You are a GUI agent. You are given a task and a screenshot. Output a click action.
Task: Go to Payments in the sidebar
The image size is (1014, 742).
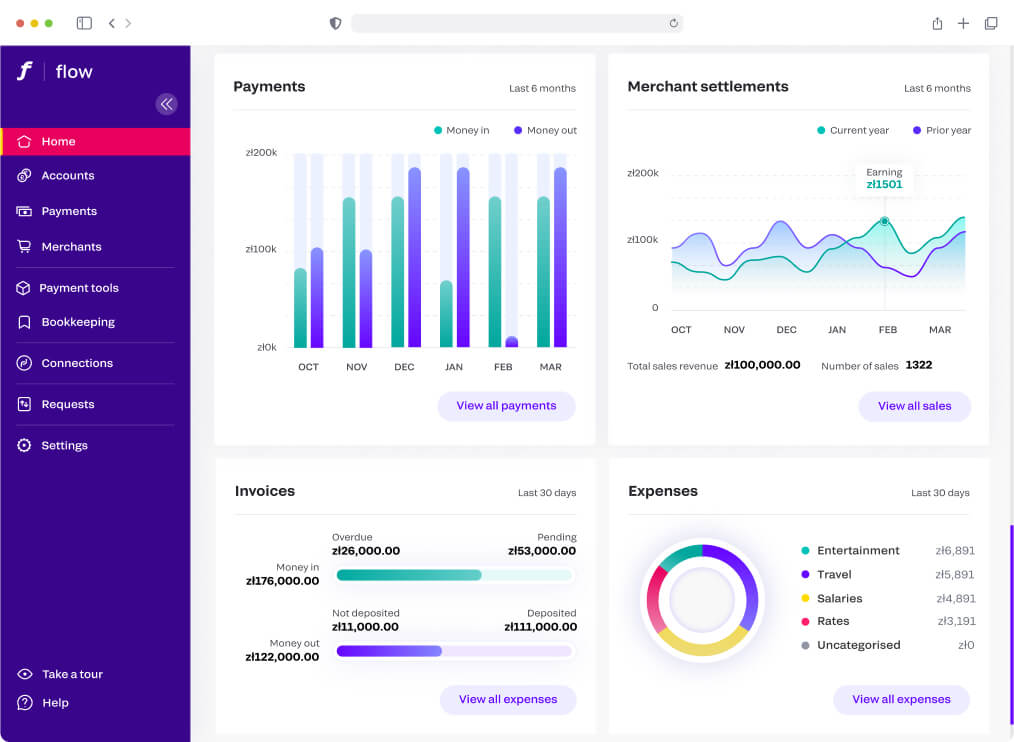[68, 212]
